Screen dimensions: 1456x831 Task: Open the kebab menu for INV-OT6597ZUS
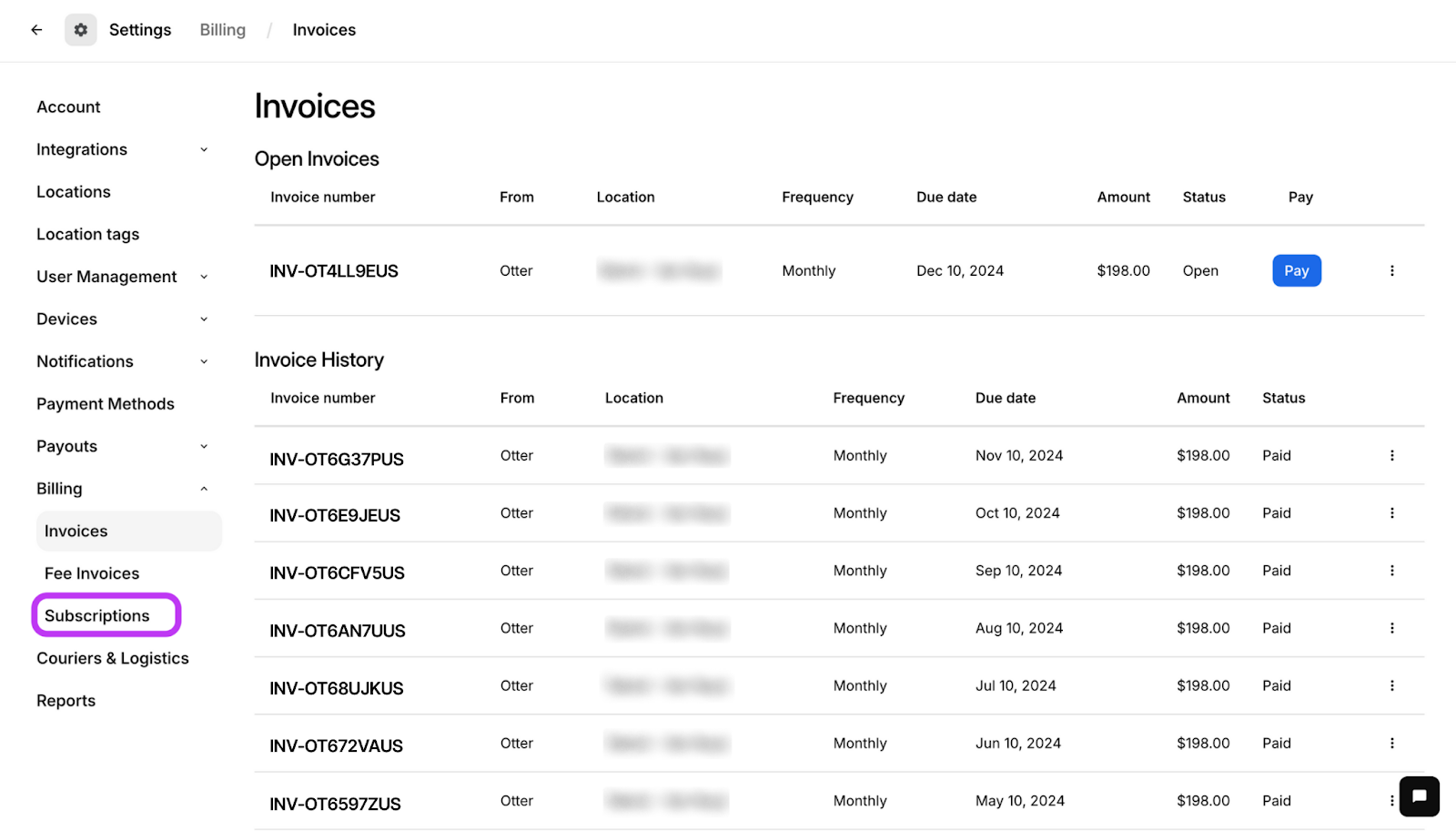point(1391,800)
